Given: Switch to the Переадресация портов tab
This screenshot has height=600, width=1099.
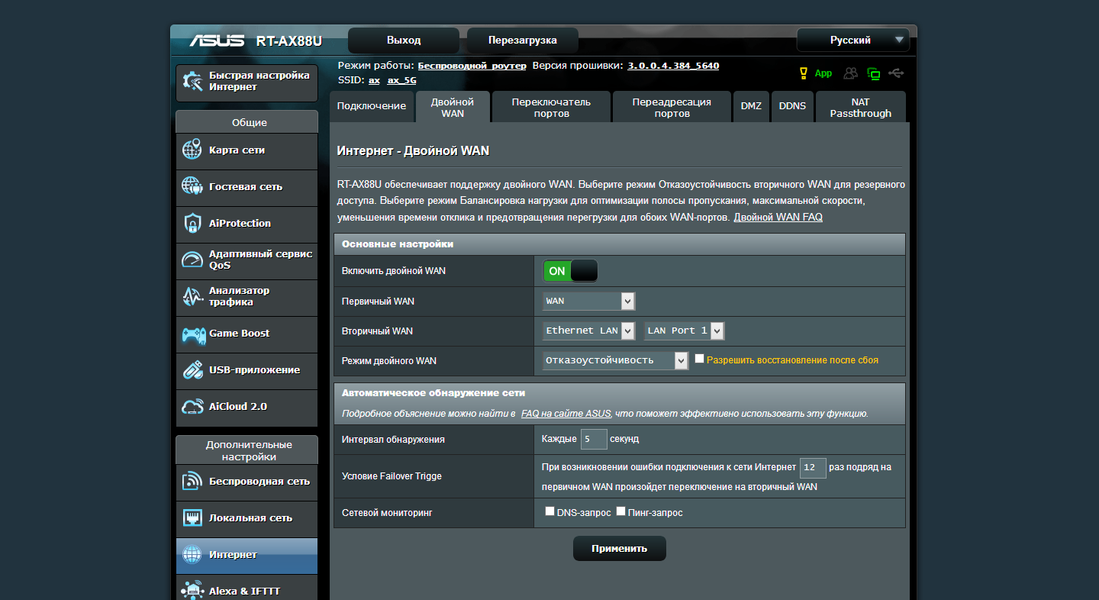Looking at the screenshot, I should click(x=671, y=107).
